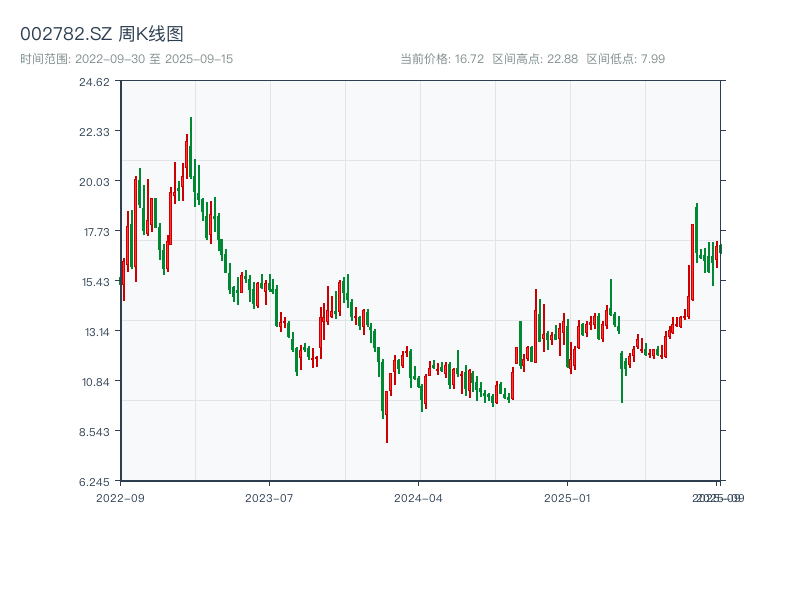Click the 002782.SZ 周K线图 chart title
The width and height of the screenshot is (800, 600).
pyautogui.click(x=102, y=35)
